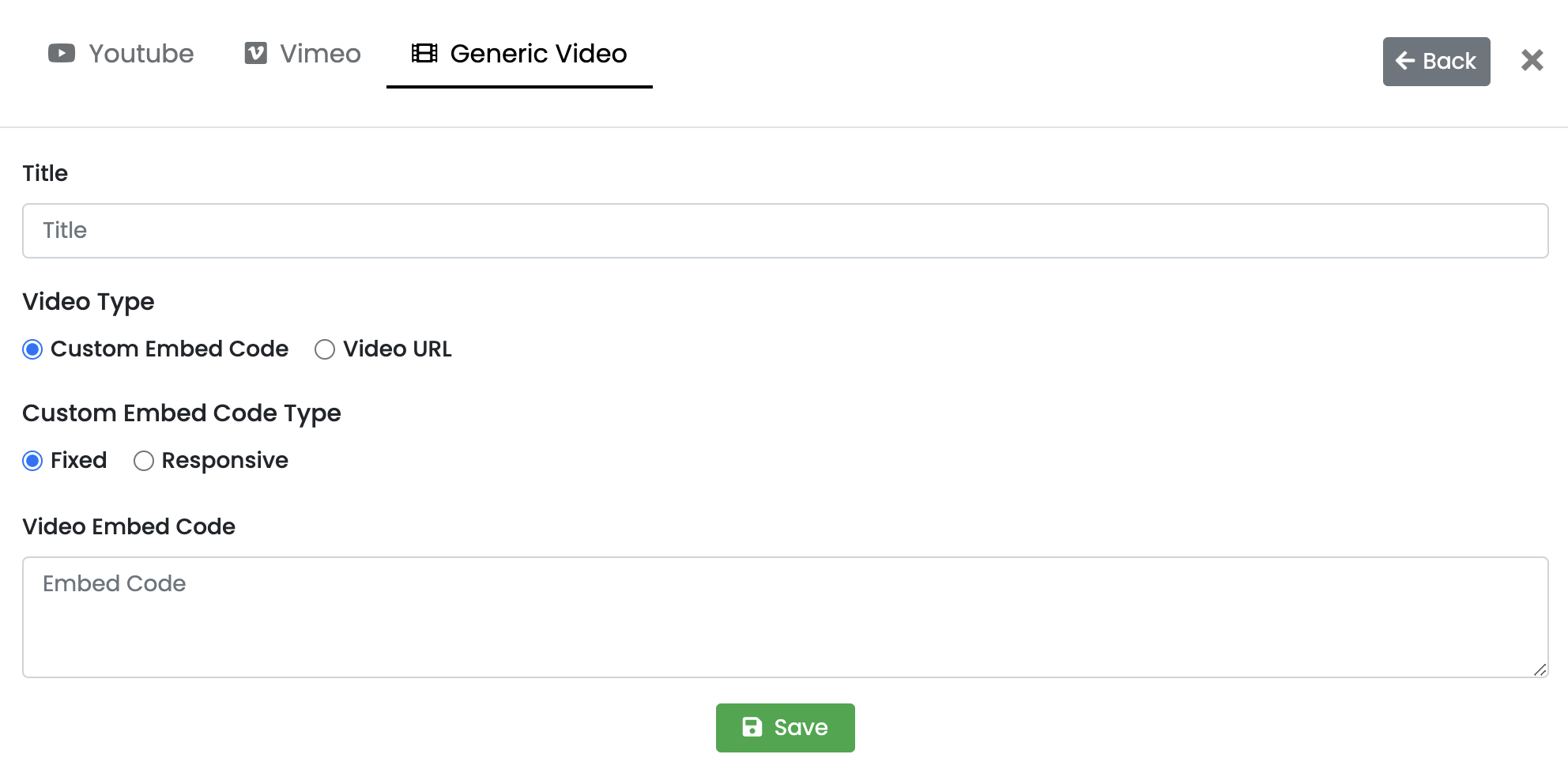Click the Custom Embed Code Type heading
This screenshot has width=1568, height=773.
tap(182, 413)
